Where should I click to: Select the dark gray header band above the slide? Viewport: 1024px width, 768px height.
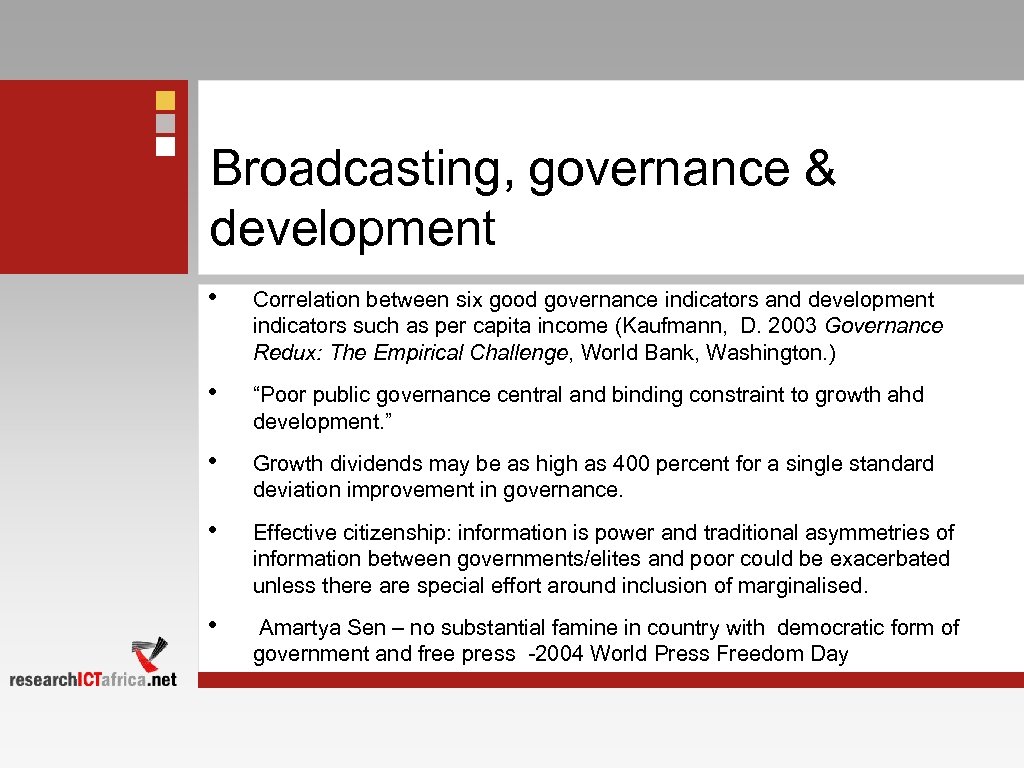(512, 38)
